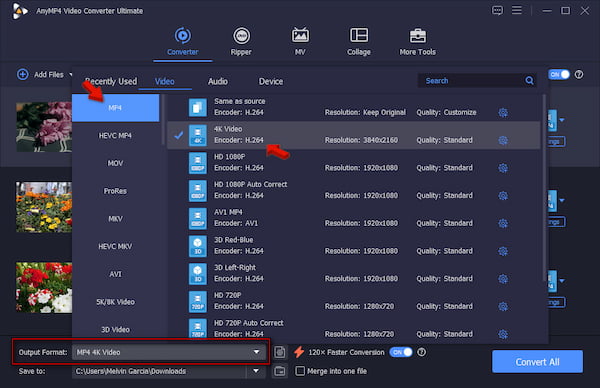The height and width of the screenshot is (388, 600).
Task: Choose the HD 1080P preset
Action: tap(354, 163)
